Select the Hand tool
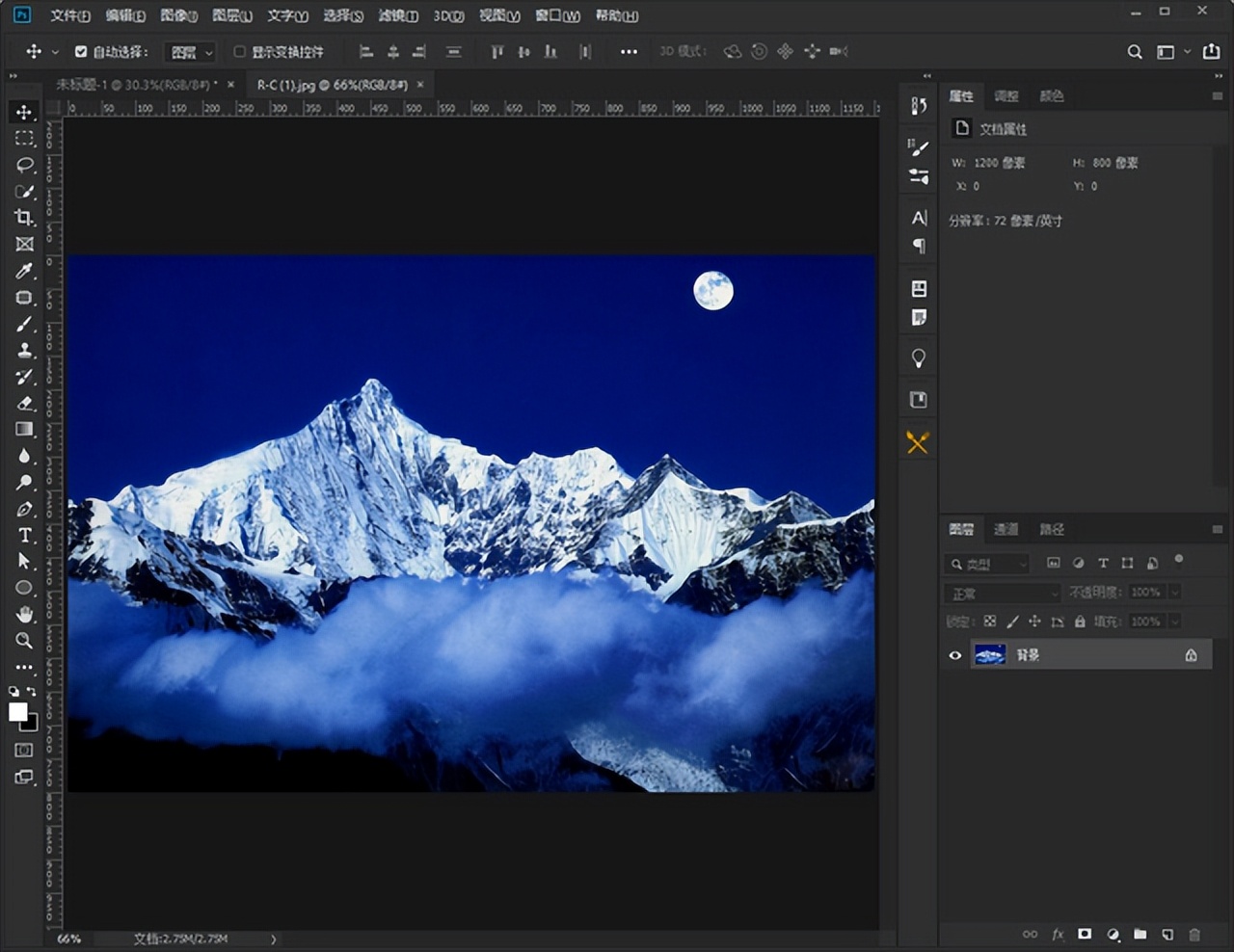1234x952 pixels. tap(24, 614)
